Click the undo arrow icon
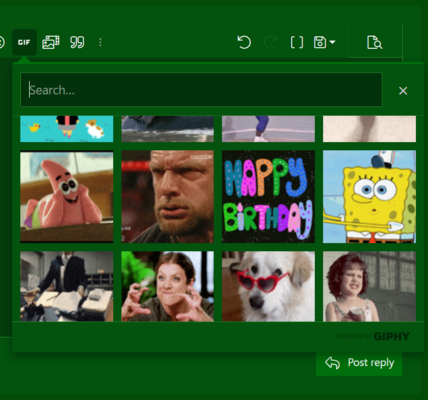 click(x=244, y=42)
